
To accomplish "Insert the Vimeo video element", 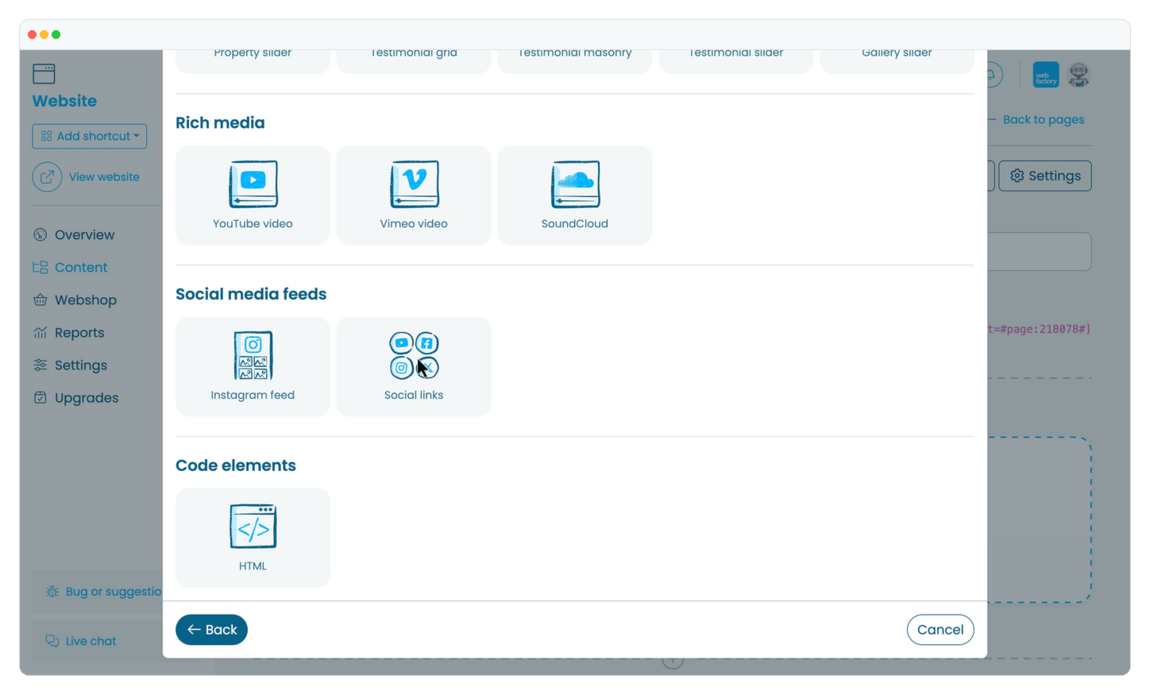I will click(414, 195).
